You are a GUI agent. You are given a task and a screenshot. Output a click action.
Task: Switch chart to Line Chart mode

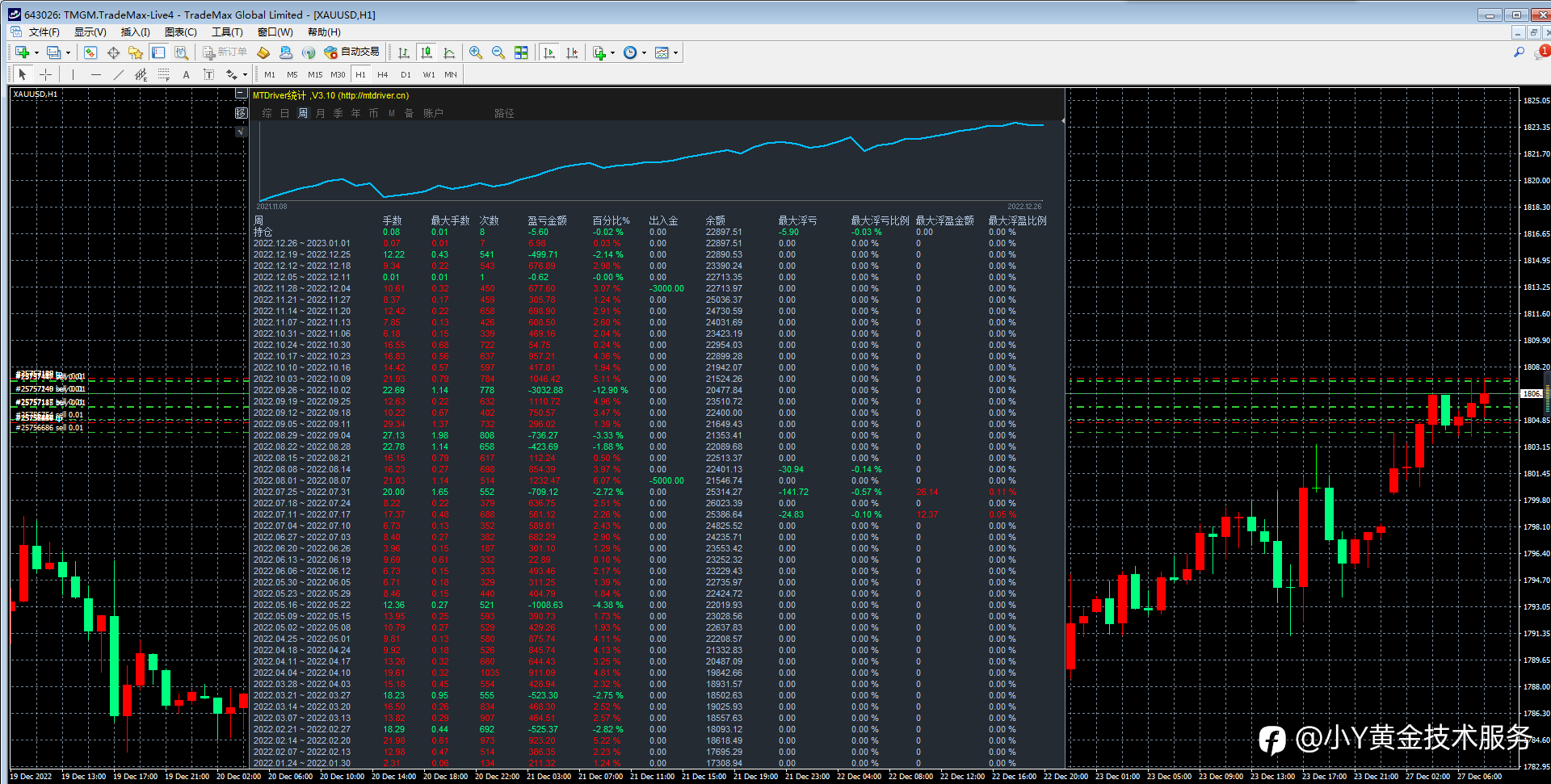click(449, 52)
